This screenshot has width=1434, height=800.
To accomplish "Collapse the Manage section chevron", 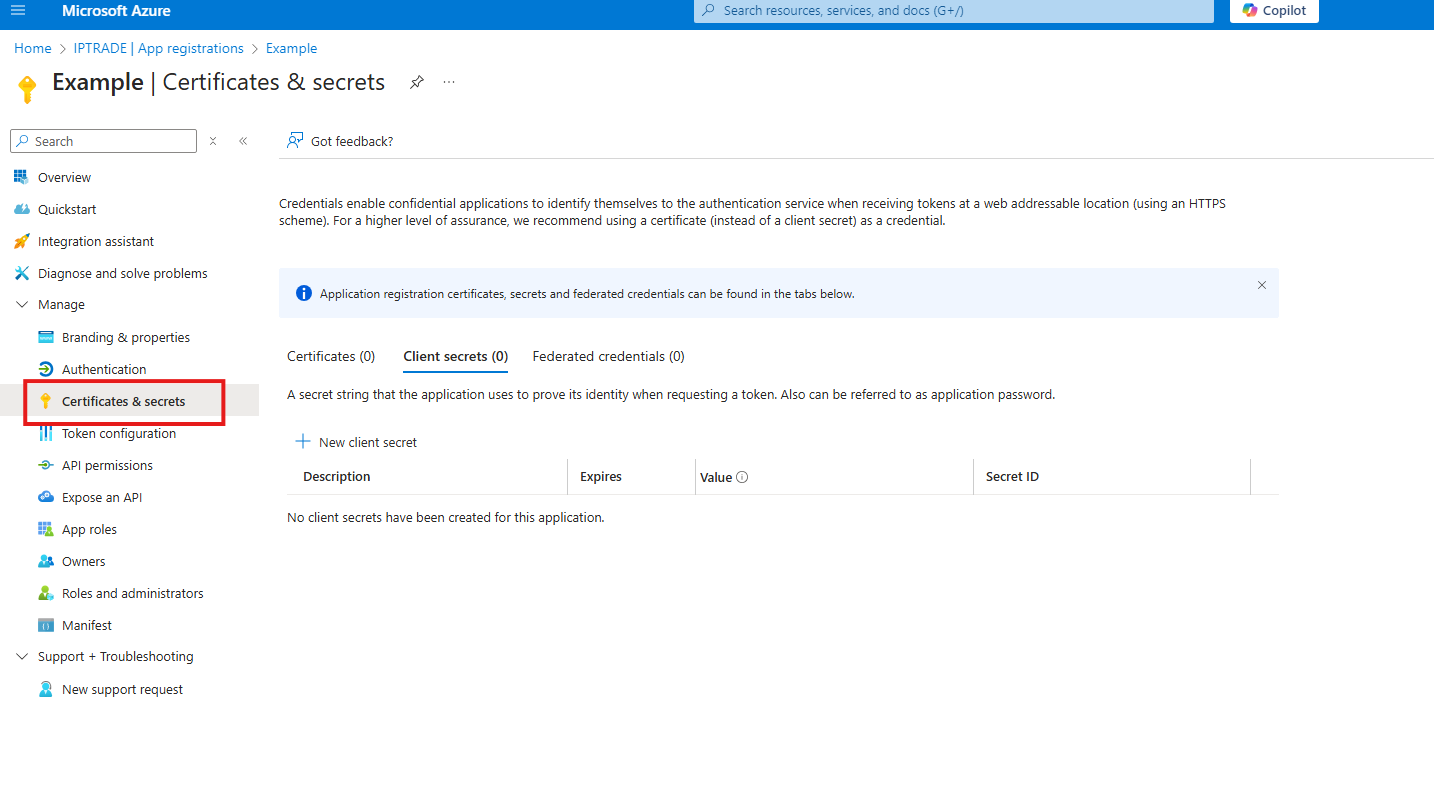I will pos(22,305).
